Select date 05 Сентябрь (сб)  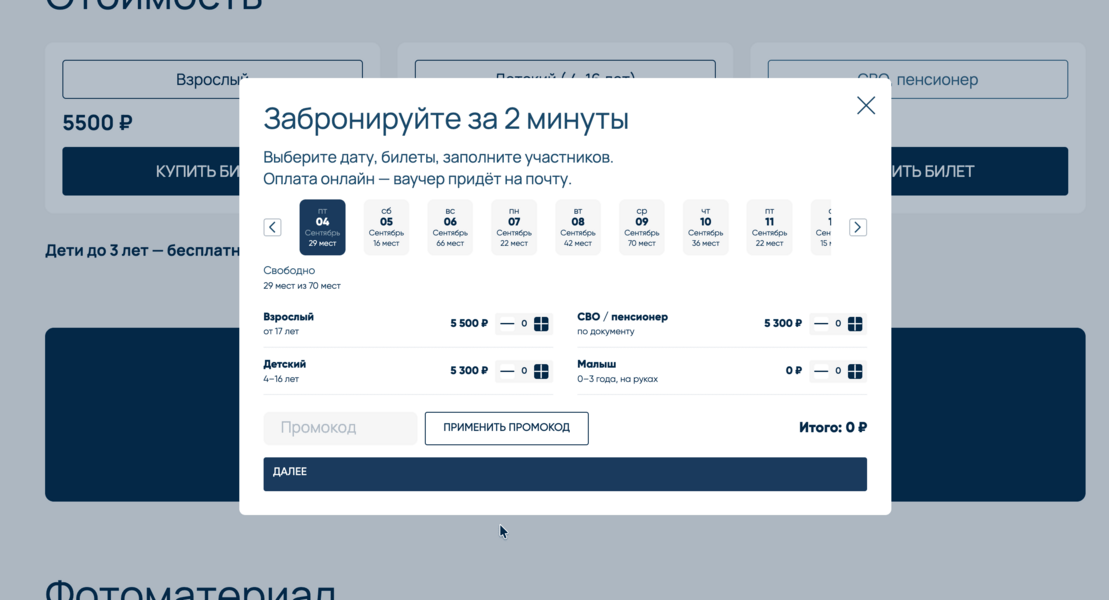click(386, 227)
